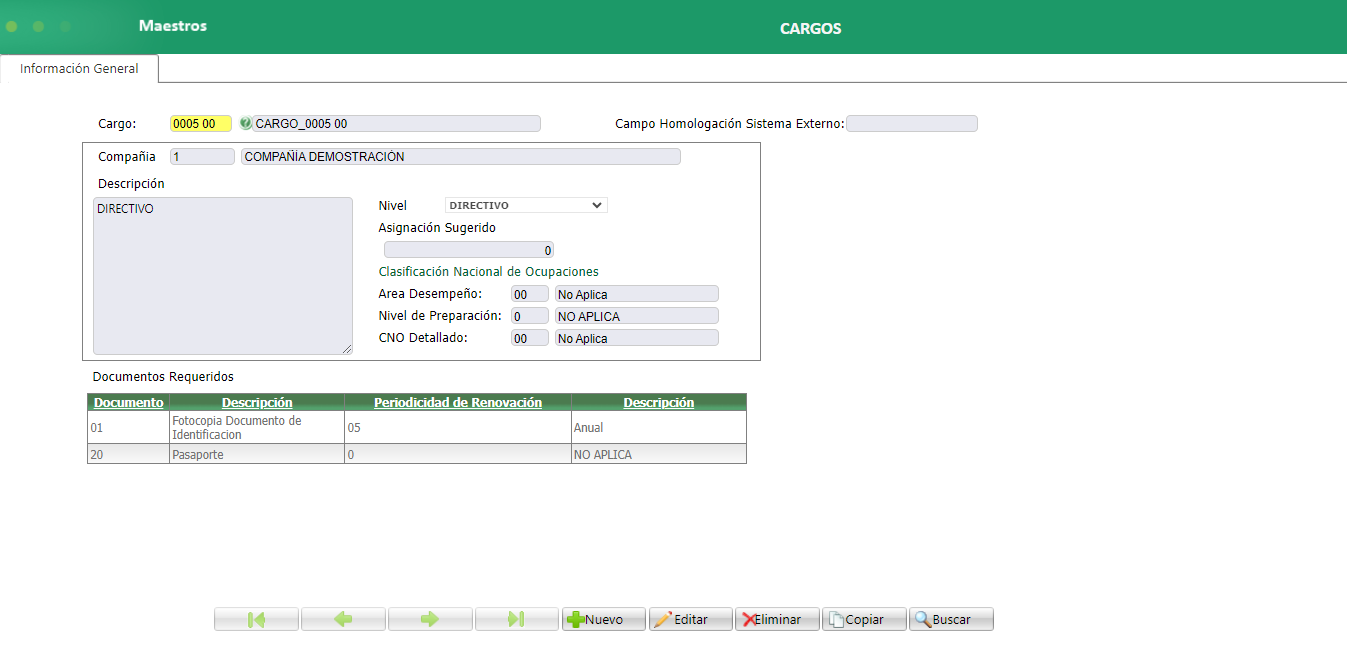The width and height of the screenshot is (1347, 652).
Task: Open the Maestros menu in header
Action: click(173, 26)
